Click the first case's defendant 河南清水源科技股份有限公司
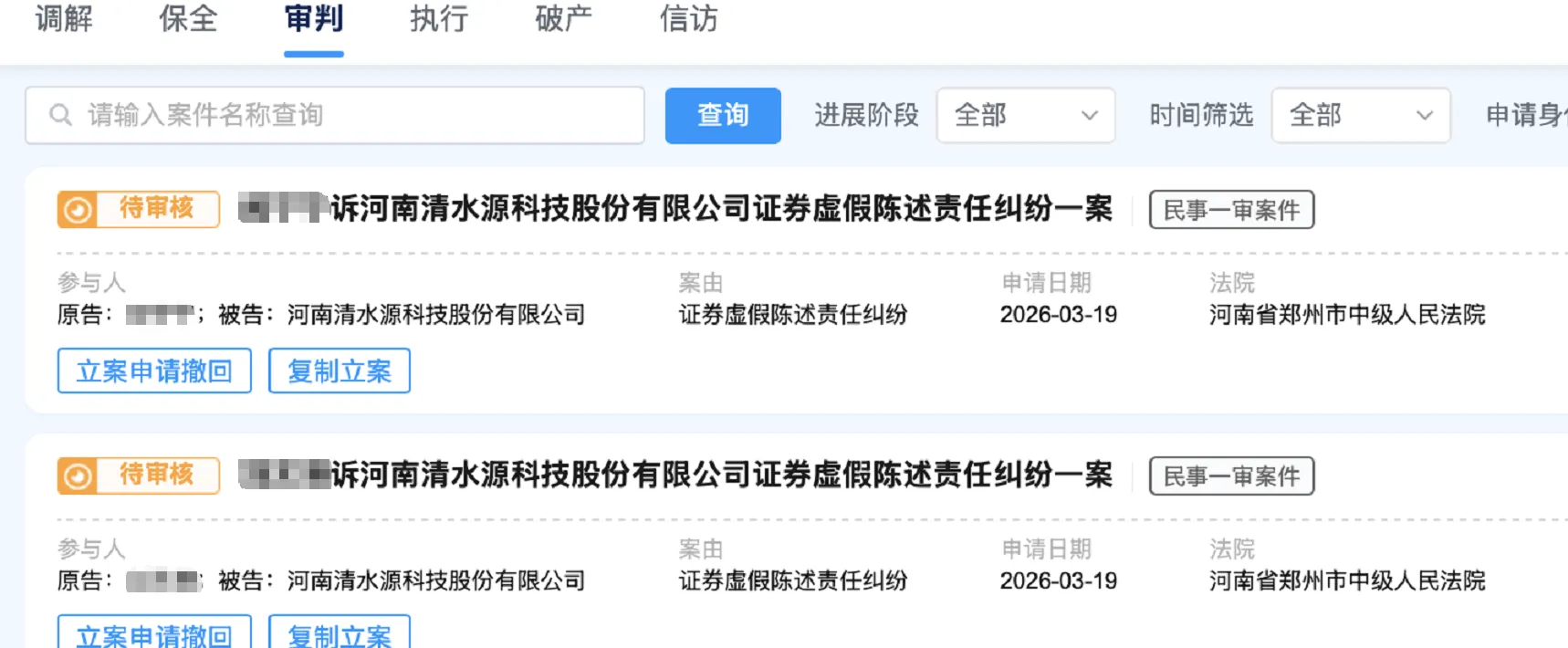 (436, 315)
